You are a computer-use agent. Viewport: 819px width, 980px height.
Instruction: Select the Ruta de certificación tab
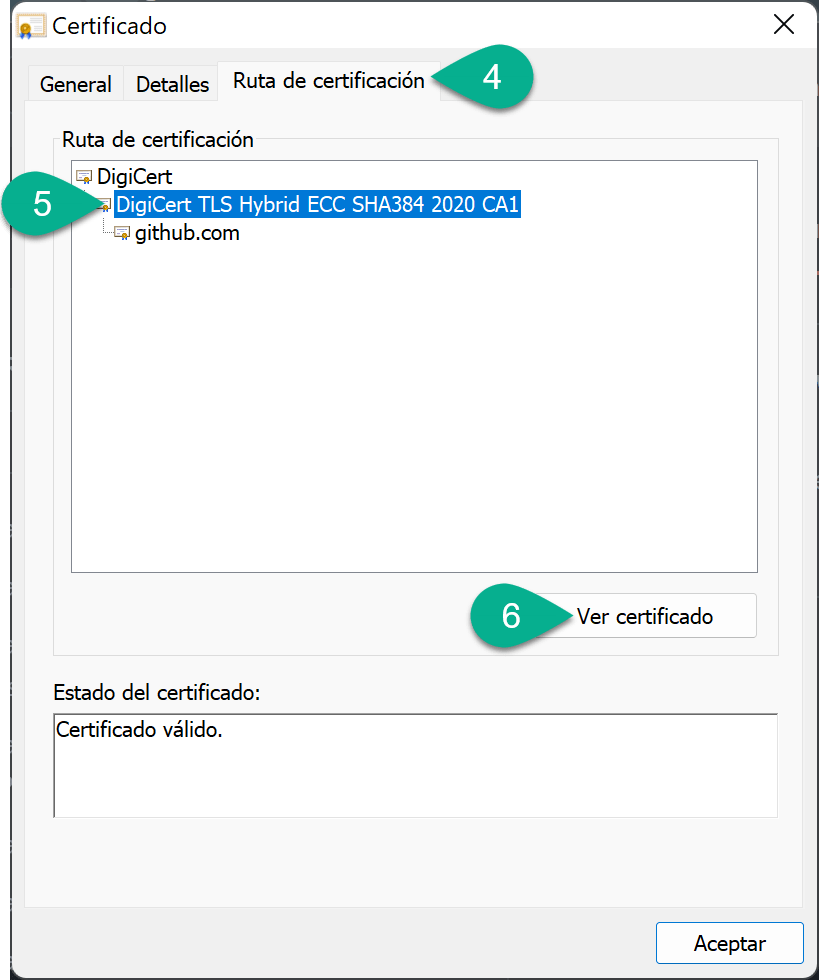(x=329, y=81)
